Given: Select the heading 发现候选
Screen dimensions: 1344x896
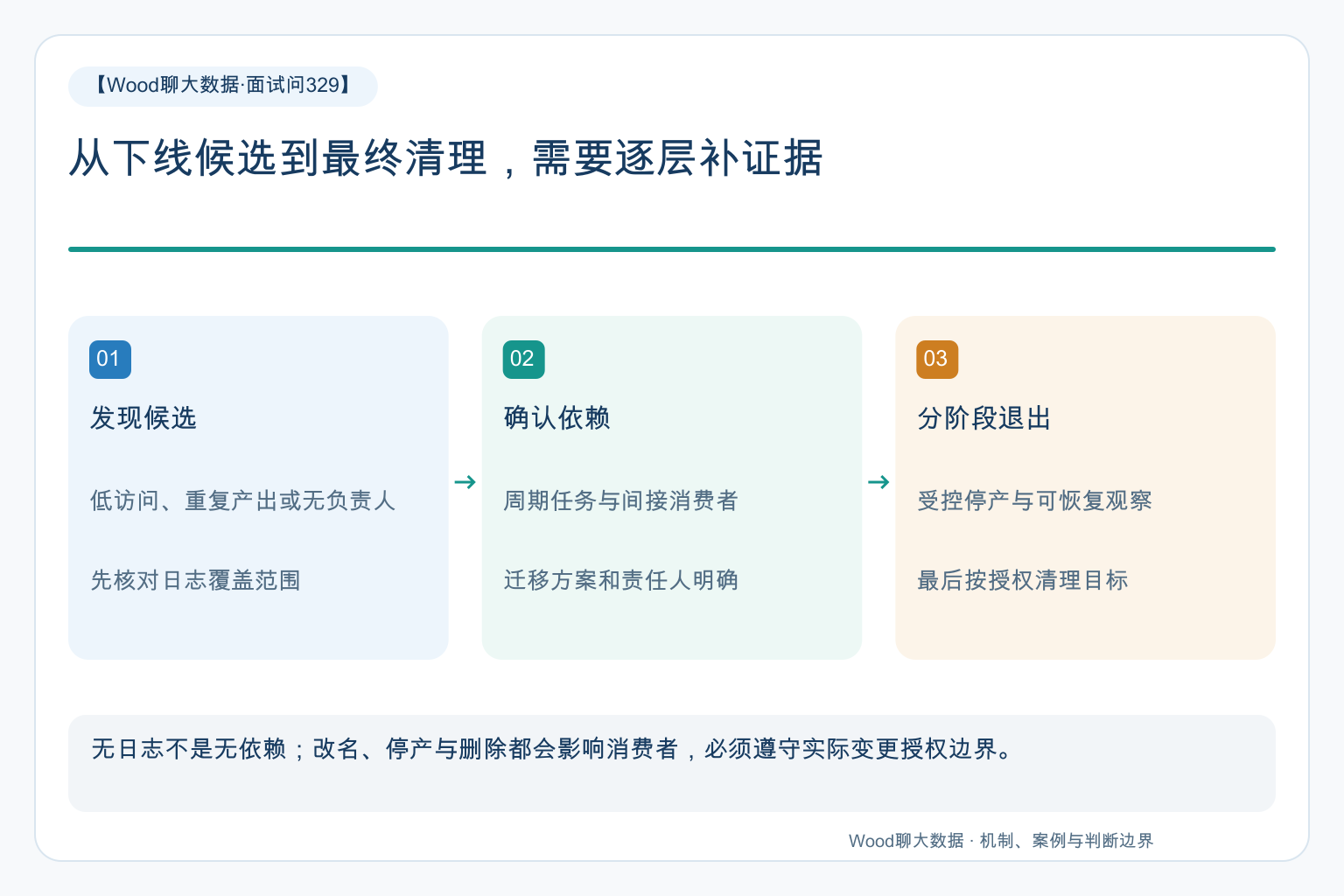Looking at the screenshot, I should [143, 418].
